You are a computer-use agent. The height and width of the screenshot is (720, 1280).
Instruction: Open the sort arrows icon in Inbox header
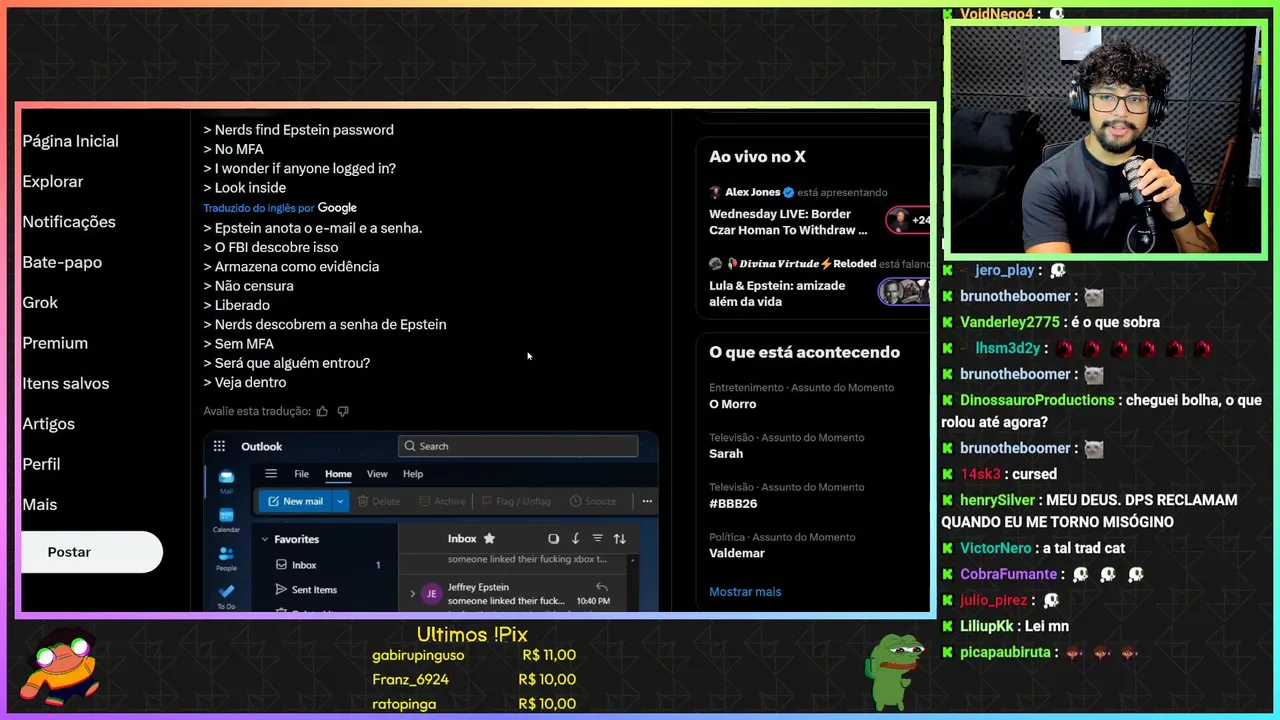click(619, 538)
